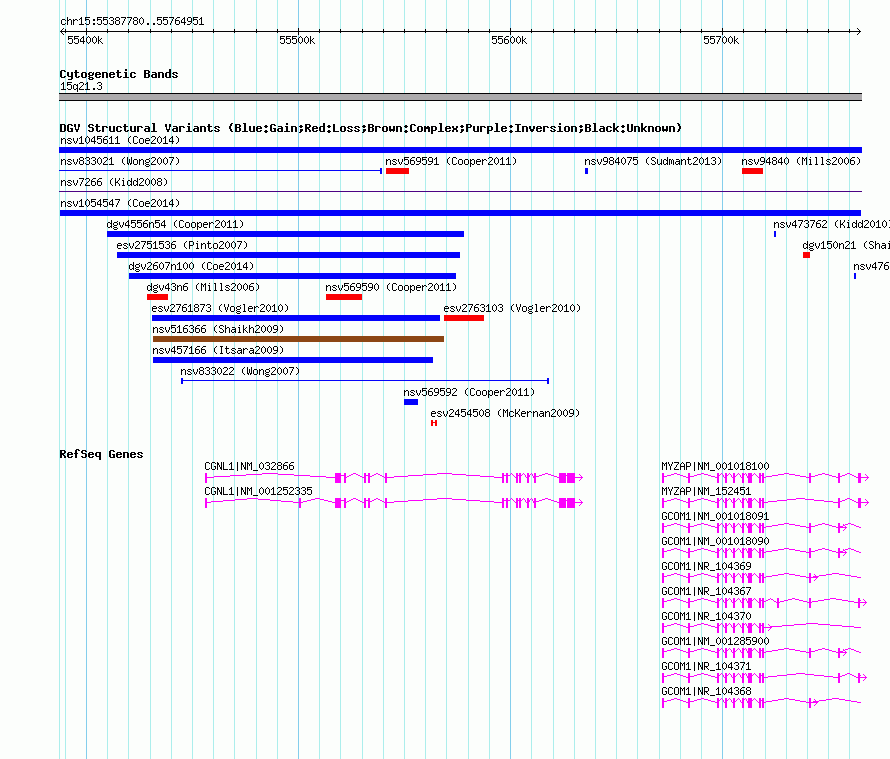Image resolution: width=890 pixels, height=759 pixels.
Task: Click the esv2761873 (Vogler2010) label
Action: click(220, 308)
